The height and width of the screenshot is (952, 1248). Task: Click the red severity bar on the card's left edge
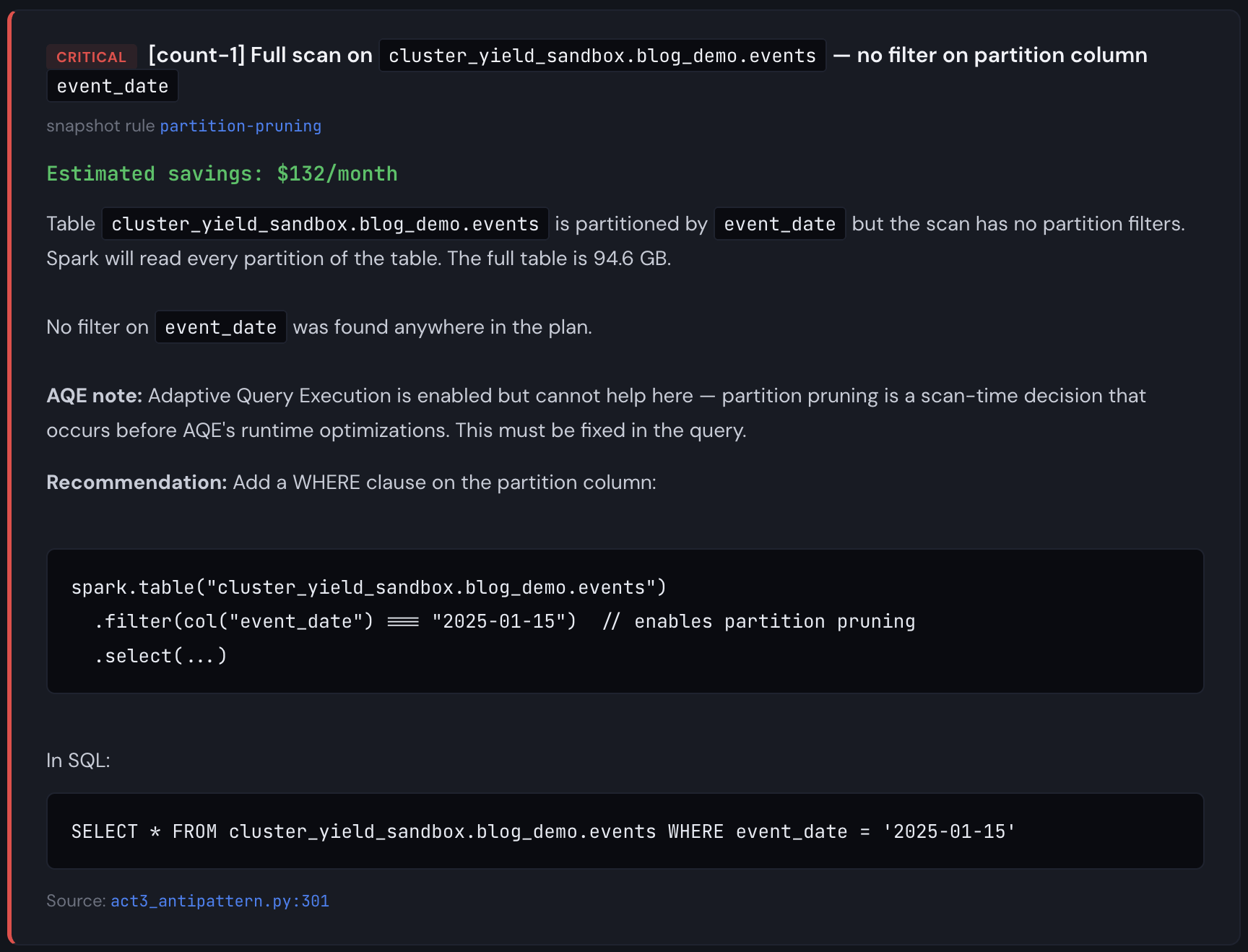pos(10,477)
